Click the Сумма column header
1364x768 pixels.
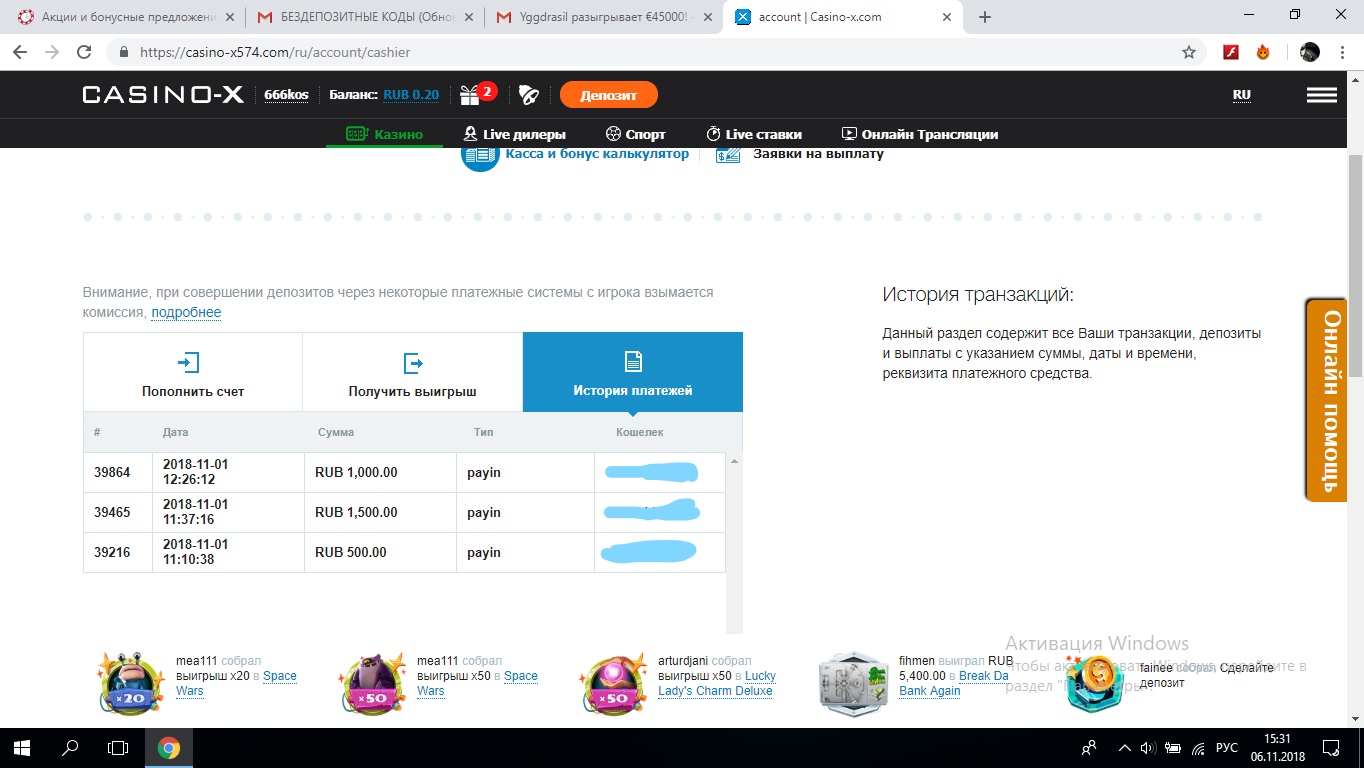[x=336, y=432]
